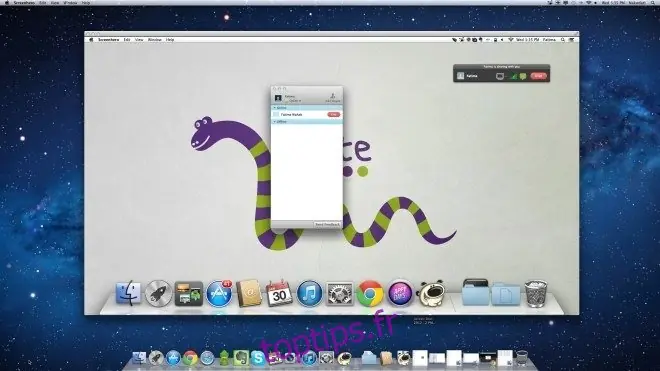Launch Launchpad rocket in the shared screen's dock

158,293
